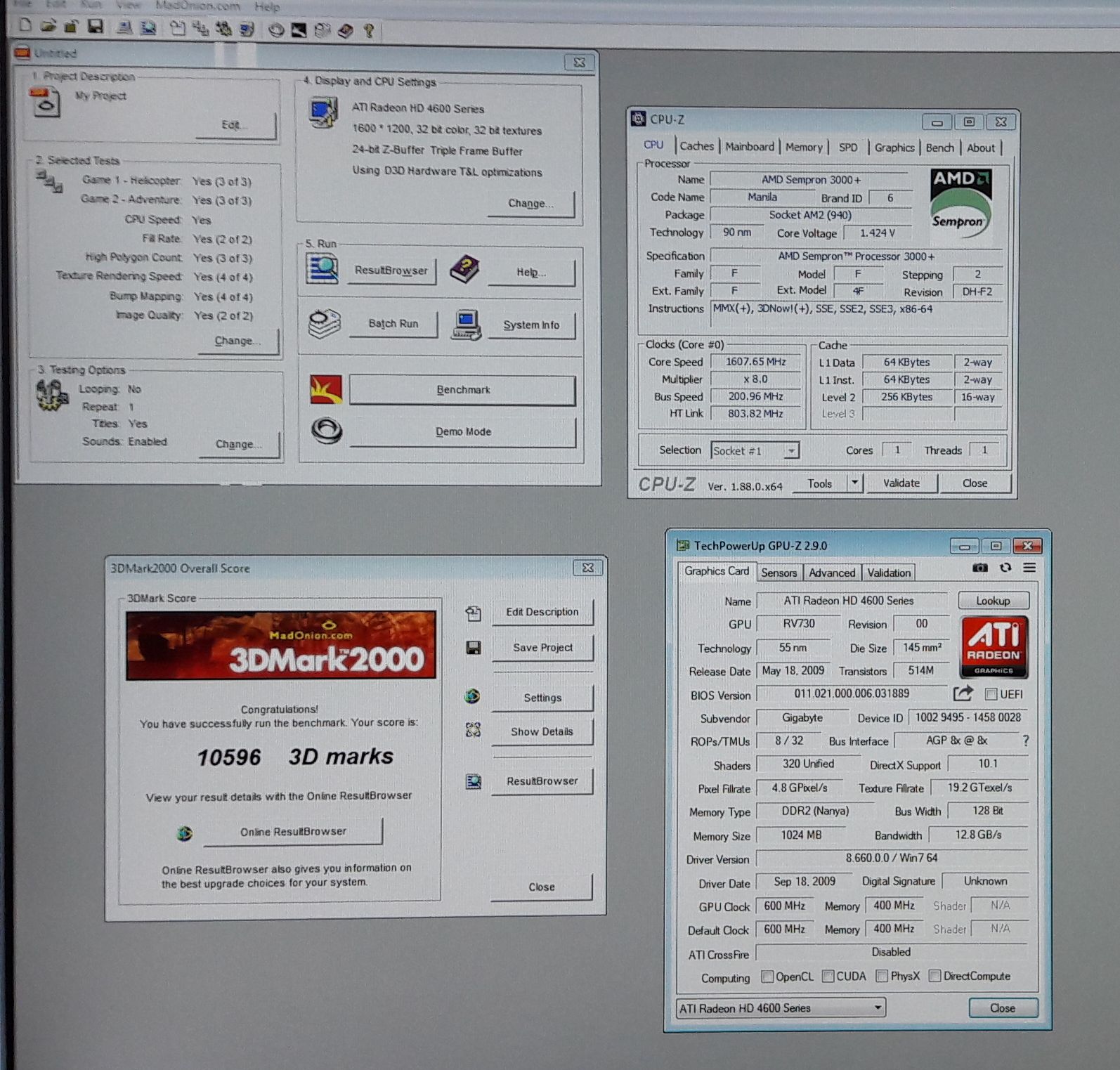Viewport: 1120px width, 1070px height.
Task: Open the Help menu in 3DMark menu bar
Action: point(267,7)
